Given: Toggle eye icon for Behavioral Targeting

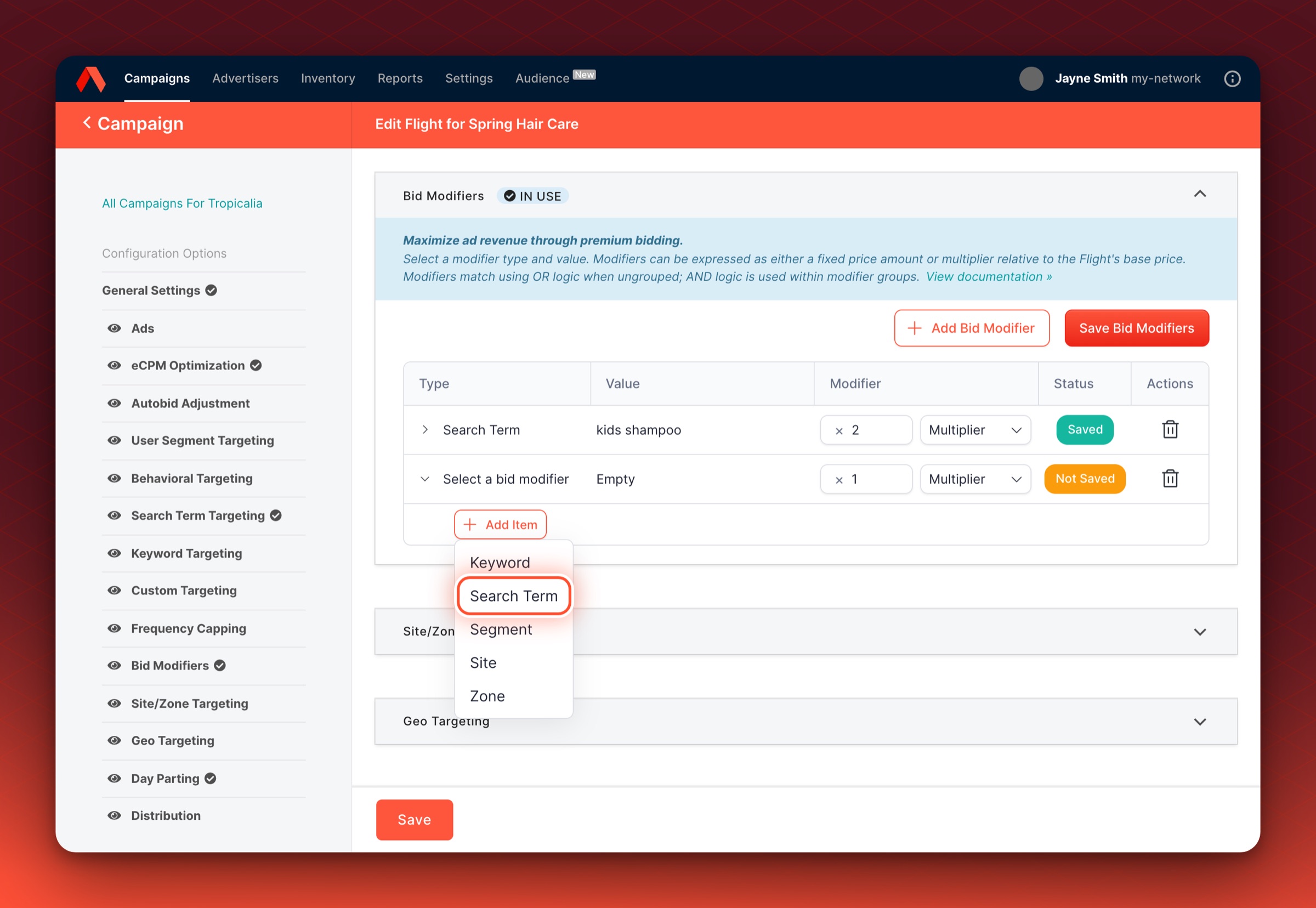Looking at the screenshot, I should point(115,479).
